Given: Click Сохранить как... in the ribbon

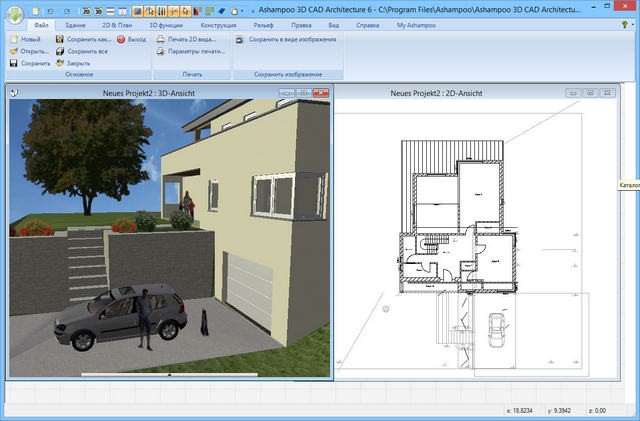Looking at the screenshot, I should click(84, 39).
